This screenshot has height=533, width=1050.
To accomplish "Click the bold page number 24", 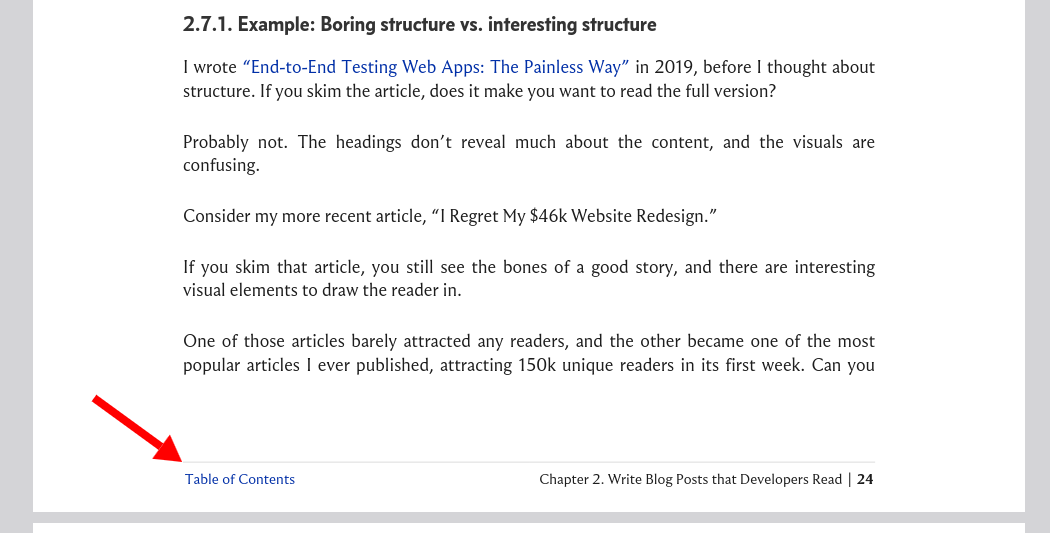I will [865, 479].
